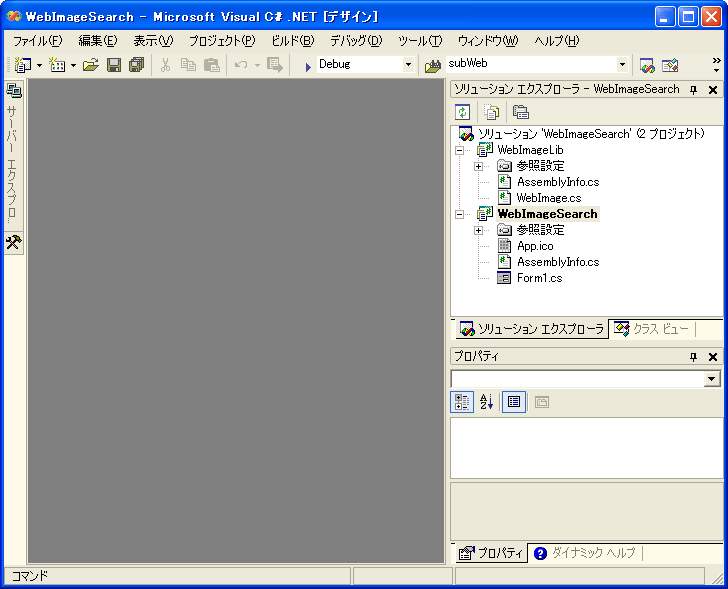Start debugging with the blue play icon
Viewport: 728px width, 589px height.
(x=308, y=67)
